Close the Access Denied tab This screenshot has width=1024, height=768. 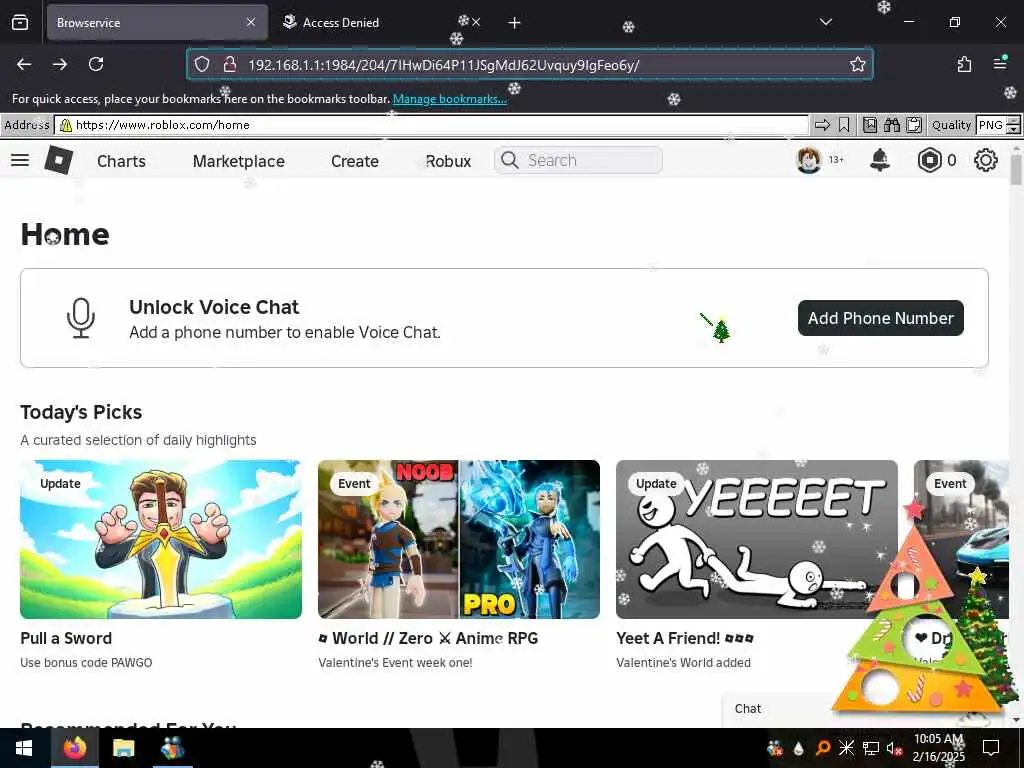475,22
